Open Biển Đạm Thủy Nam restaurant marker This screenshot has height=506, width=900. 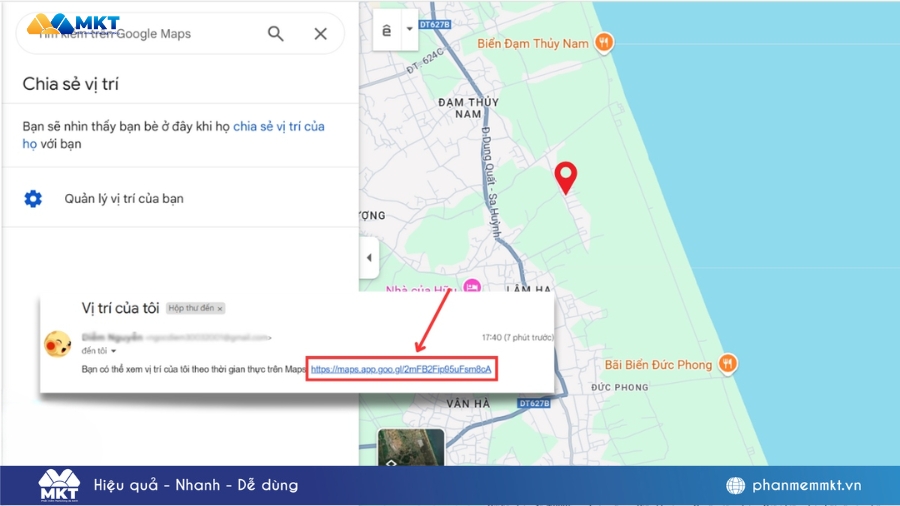click(x=603, y=42)
